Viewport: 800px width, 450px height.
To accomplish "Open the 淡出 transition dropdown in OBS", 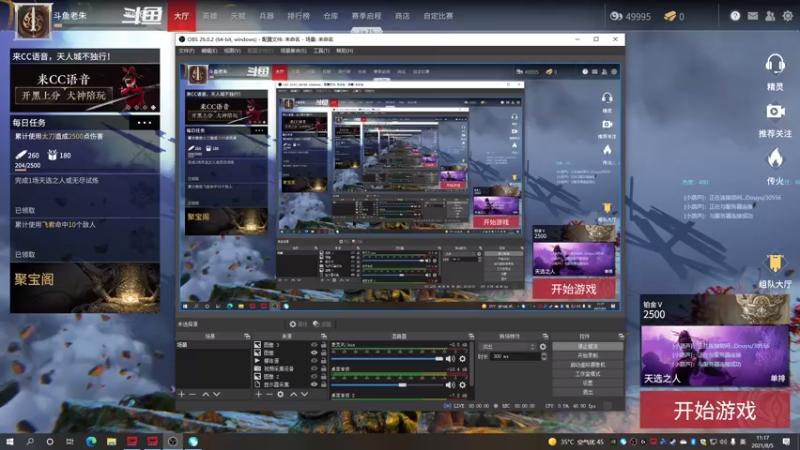I will pos(507,347).
